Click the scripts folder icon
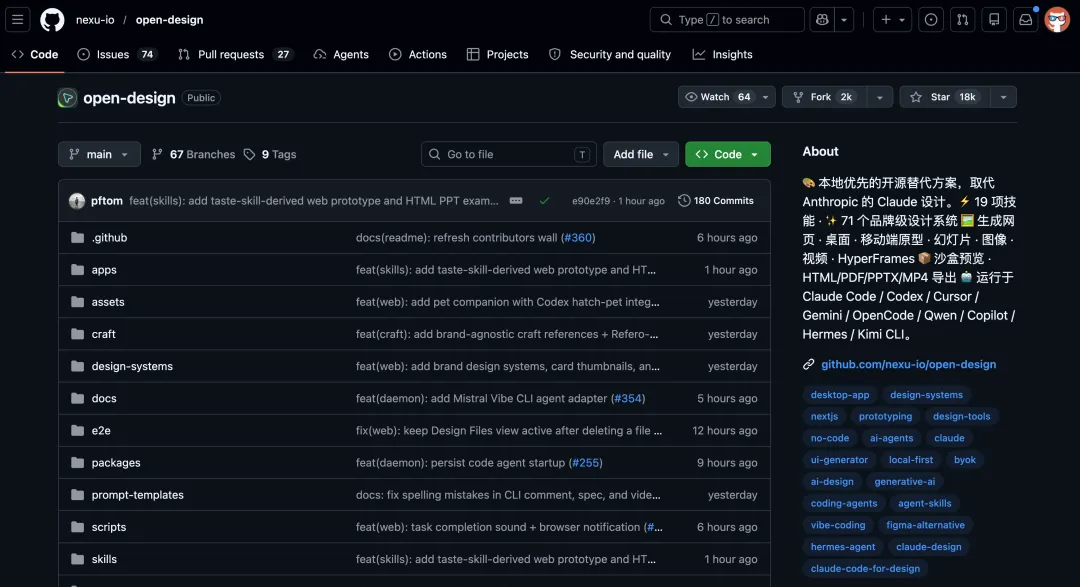The height and width of the screenshot is (587, 1080). 77,527
